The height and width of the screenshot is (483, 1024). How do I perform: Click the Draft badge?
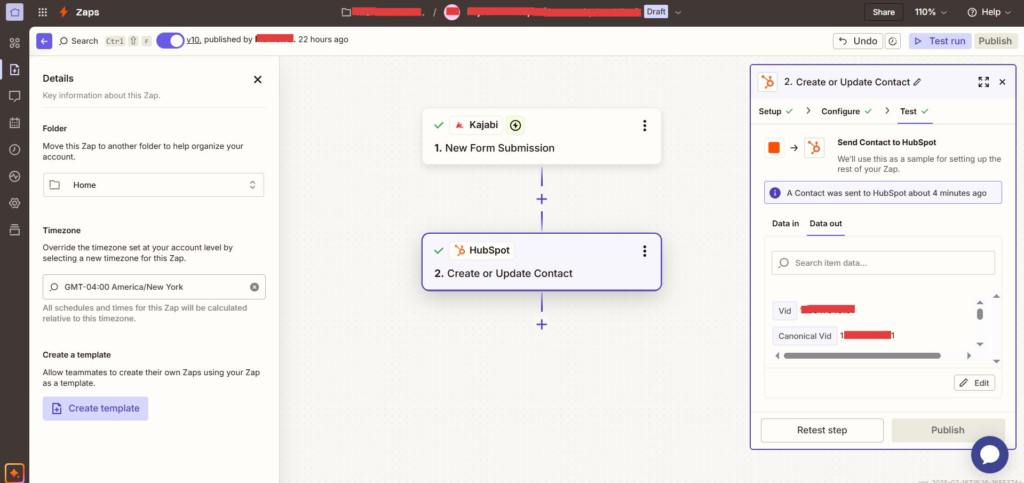pos(656,12)
